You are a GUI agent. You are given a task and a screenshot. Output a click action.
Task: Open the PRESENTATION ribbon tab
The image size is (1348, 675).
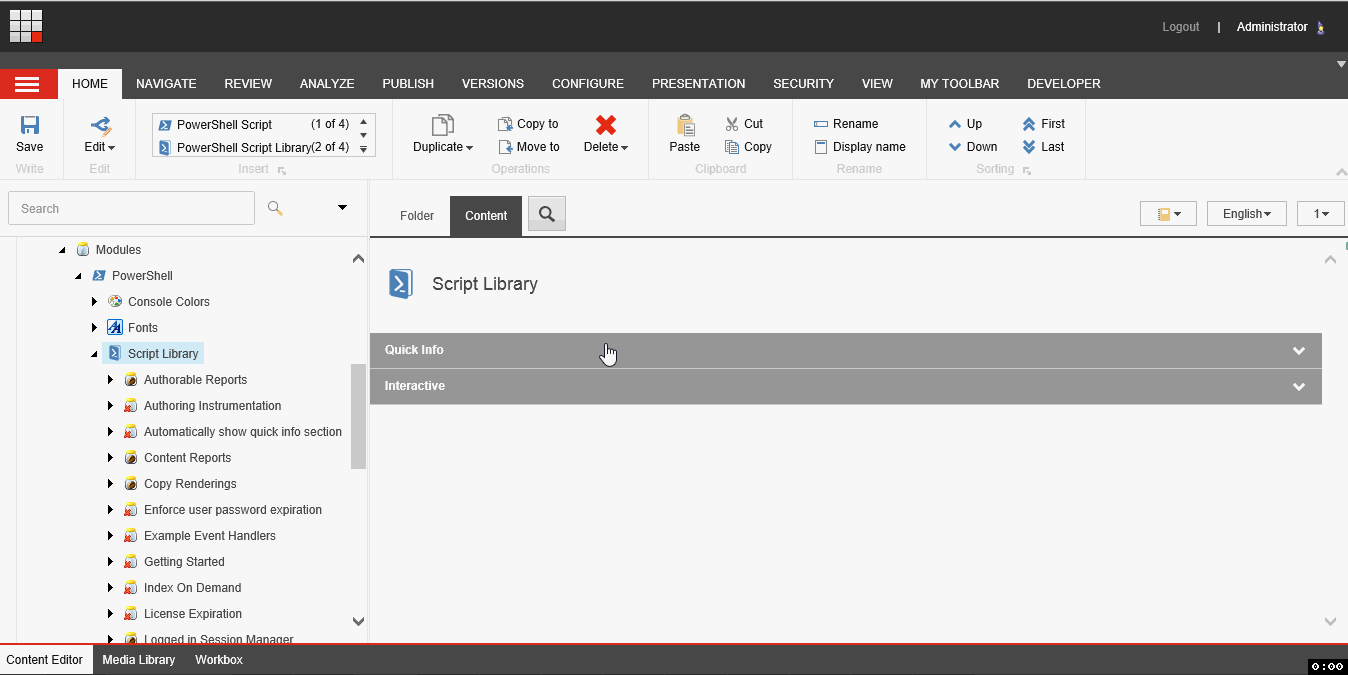tap(699, 84)
